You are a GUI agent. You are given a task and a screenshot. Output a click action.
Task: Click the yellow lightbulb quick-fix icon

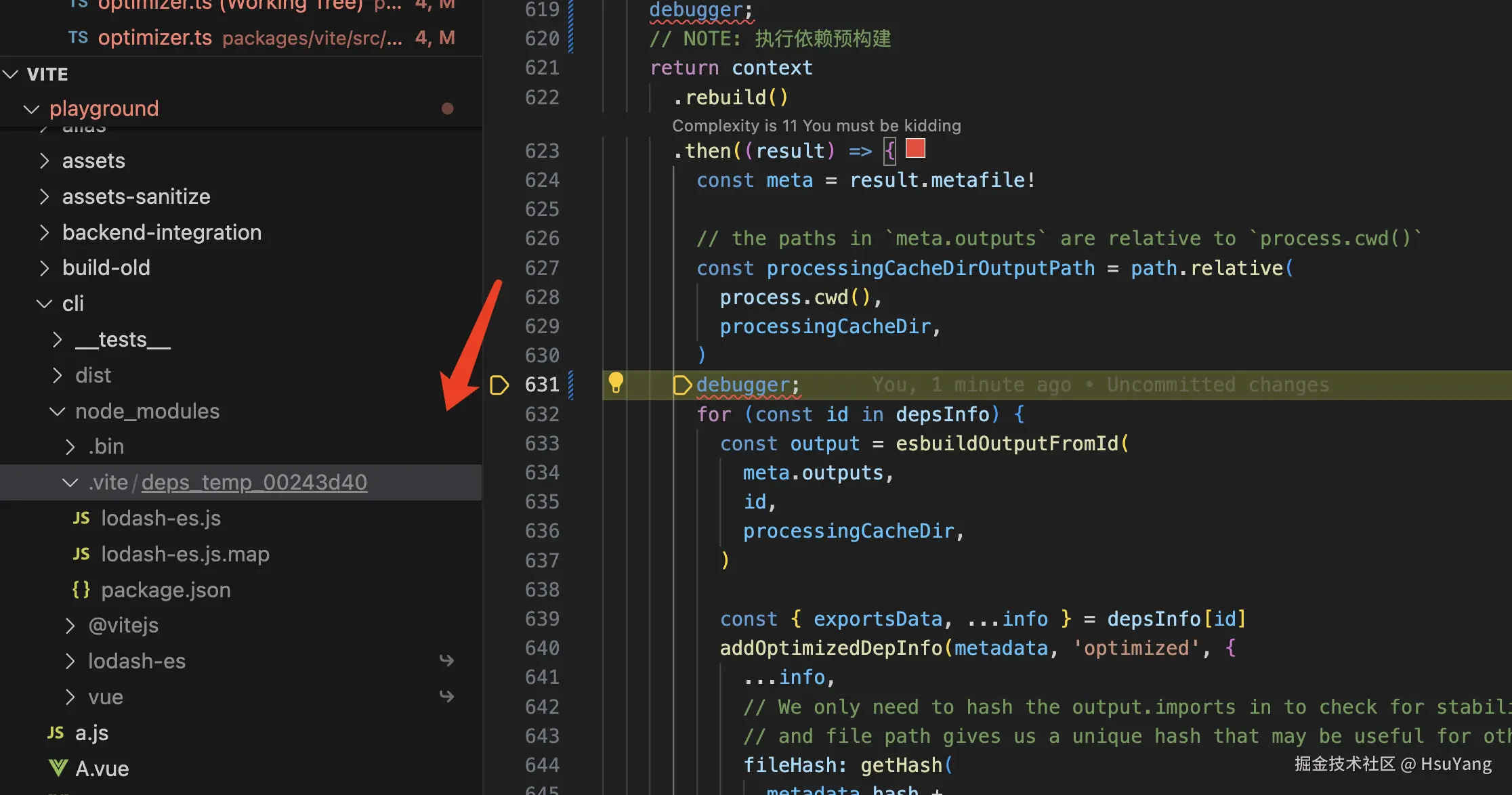point(615,383)
